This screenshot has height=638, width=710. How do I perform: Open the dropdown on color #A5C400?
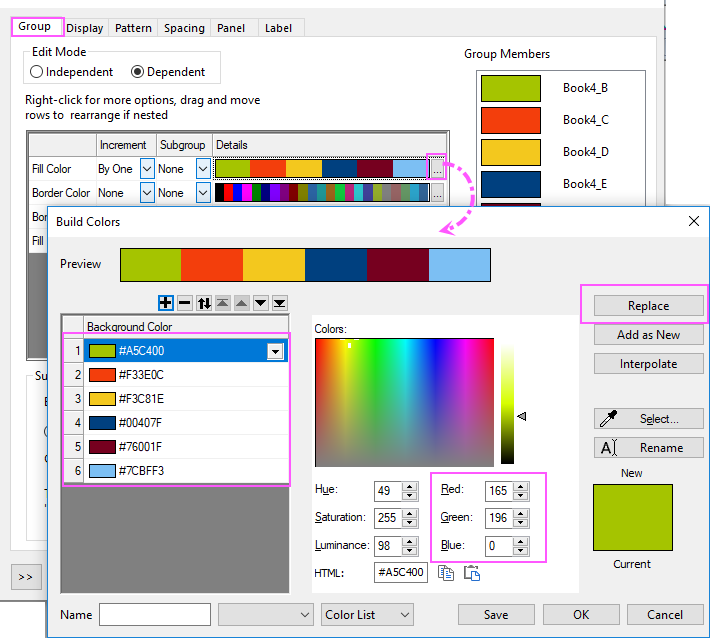pos(275,351)
